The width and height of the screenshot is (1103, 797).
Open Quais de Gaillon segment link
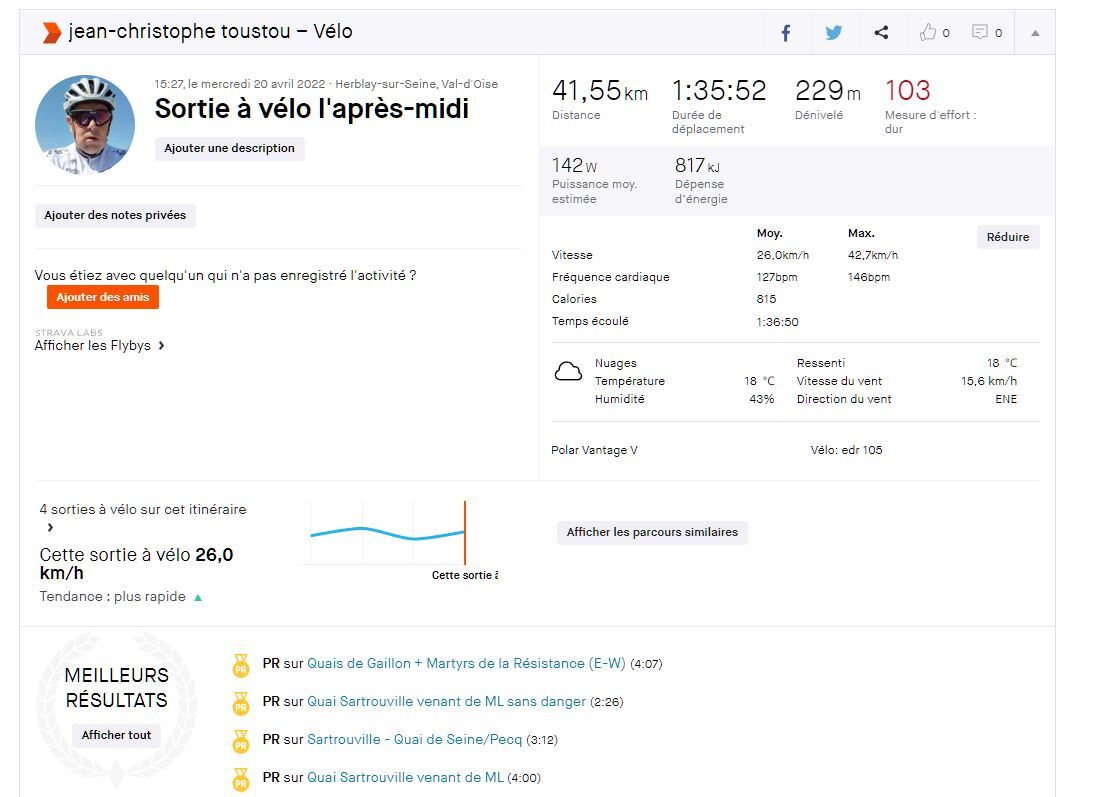(x=466, y=663)
